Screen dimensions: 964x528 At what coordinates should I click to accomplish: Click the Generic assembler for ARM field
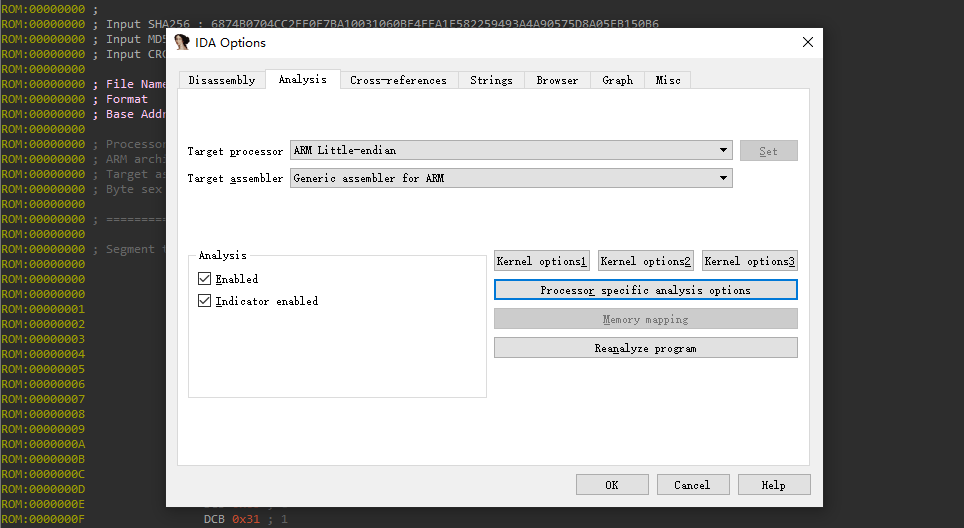[x=511, y=178]
